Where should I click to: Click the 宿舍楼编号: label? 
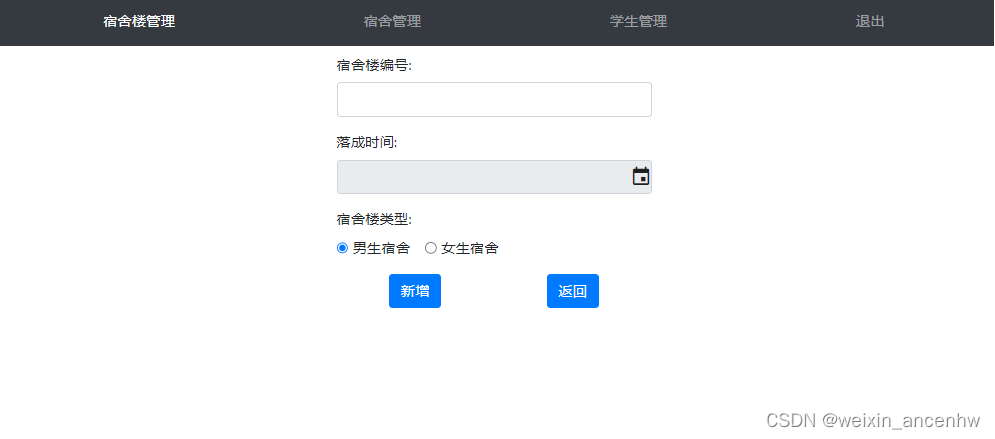tap(374, 65)
